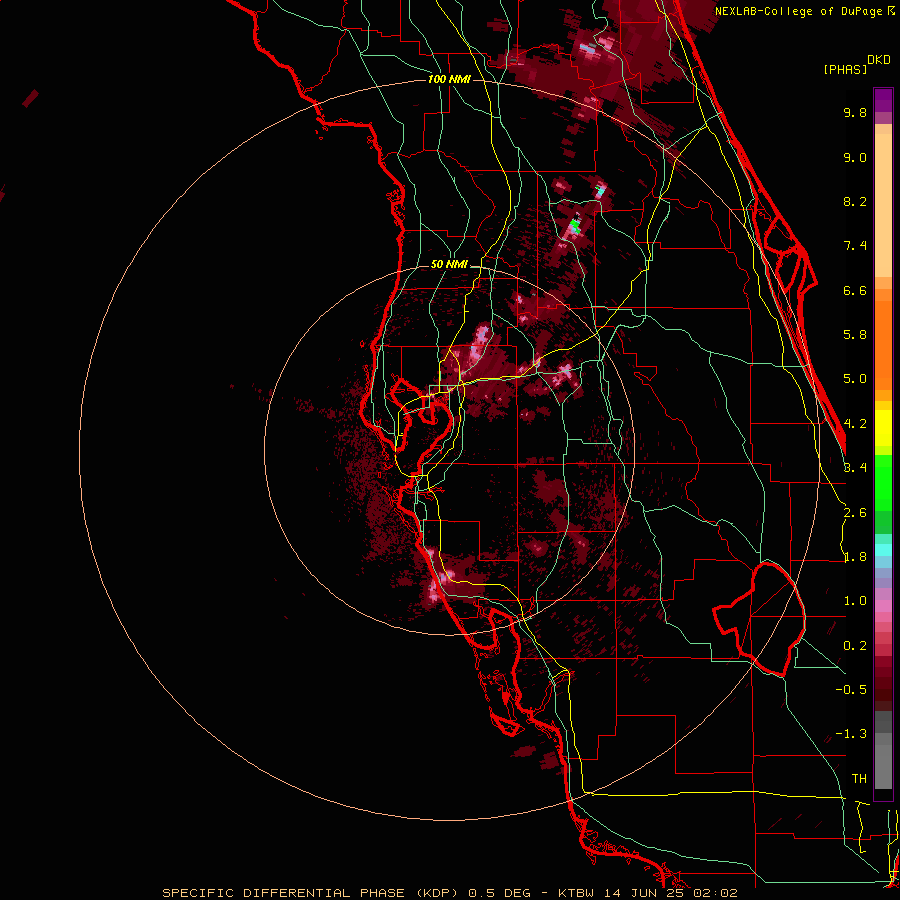The image size is (900, 900).
Task: Click "0.5 DEG" elevation in the caption
Action: coord(499,893)
